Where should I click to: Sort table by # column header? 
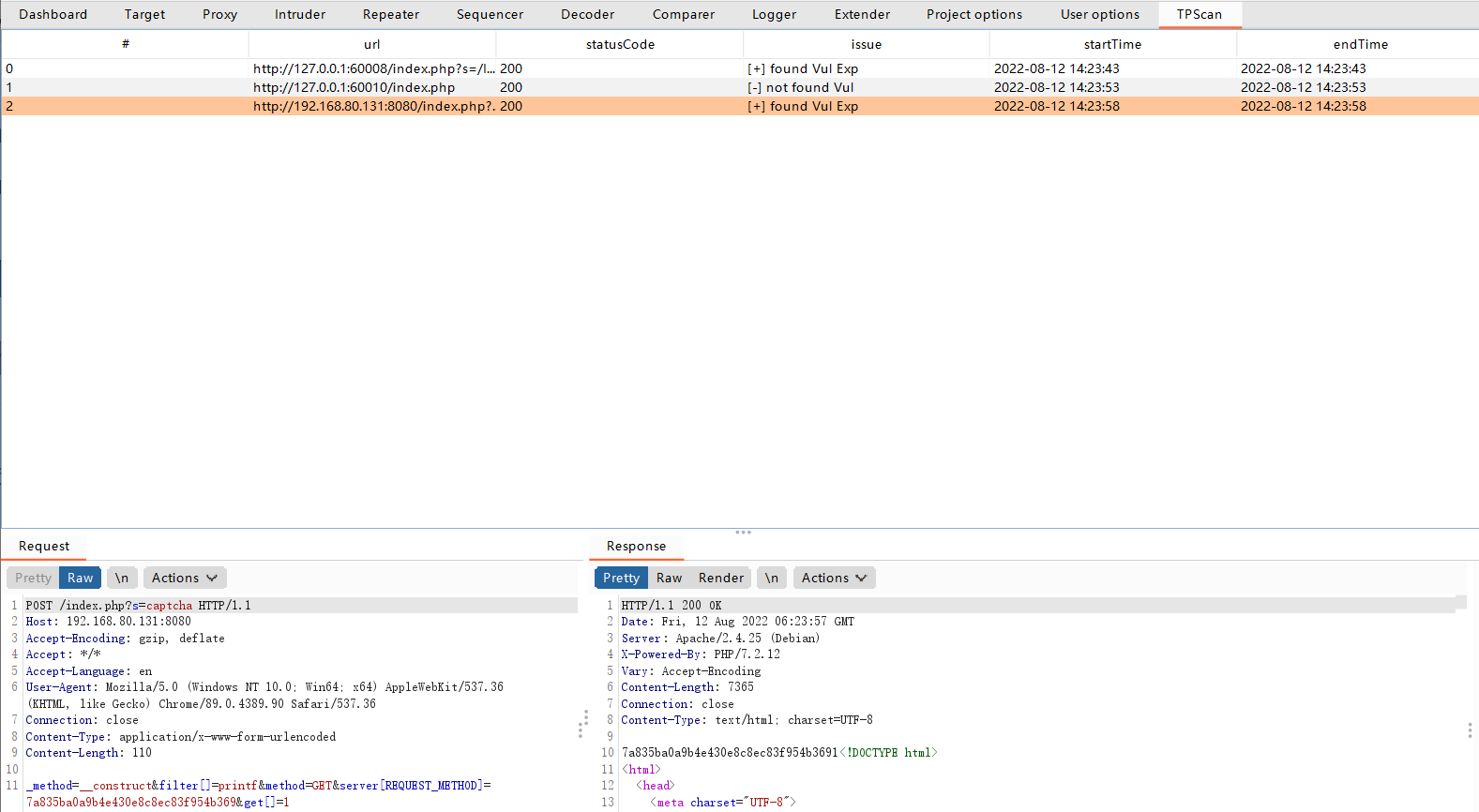[125, 44]
